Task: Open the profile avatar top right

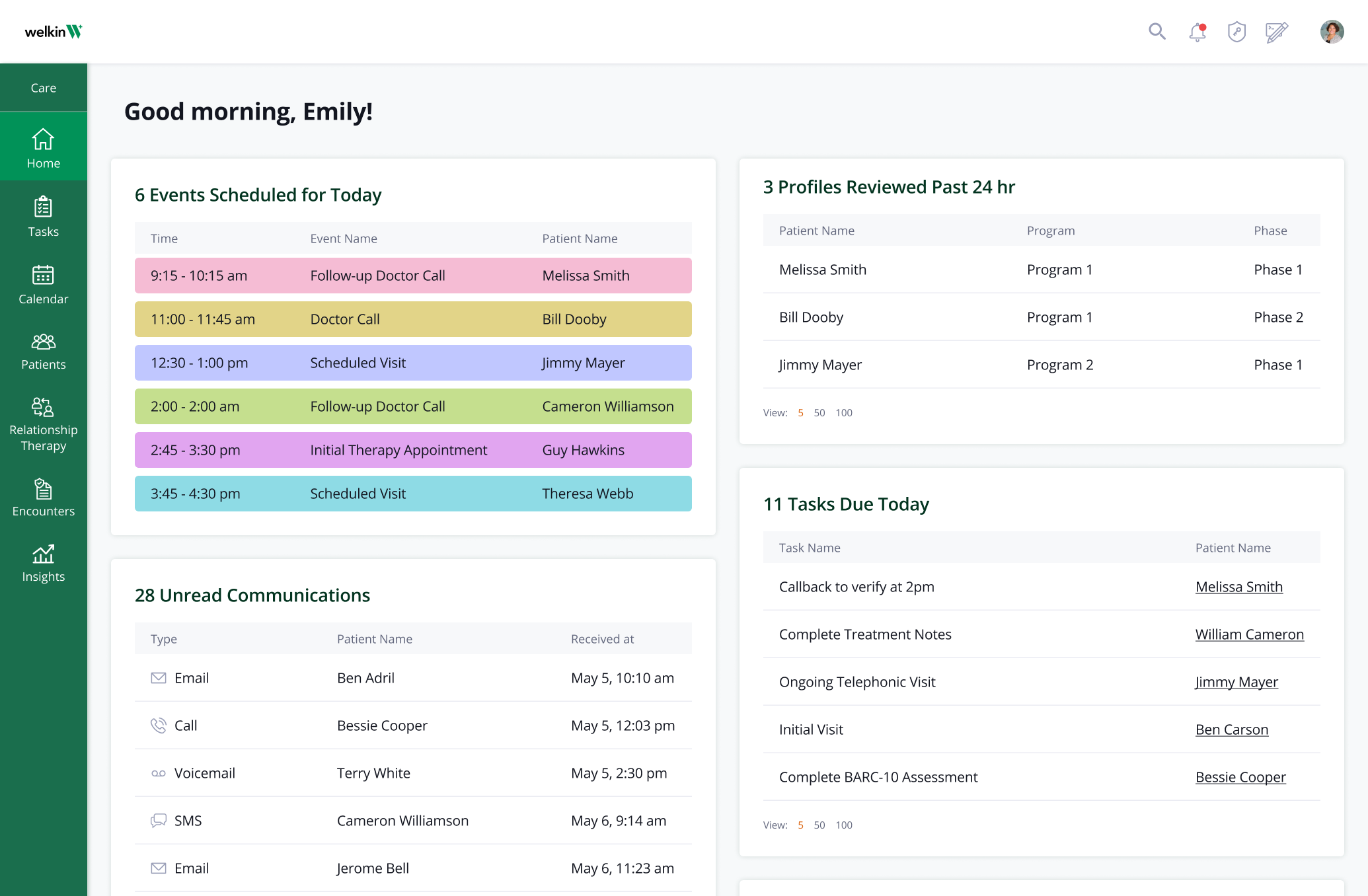Action: pyautogui.click(x=1332, y=31)
